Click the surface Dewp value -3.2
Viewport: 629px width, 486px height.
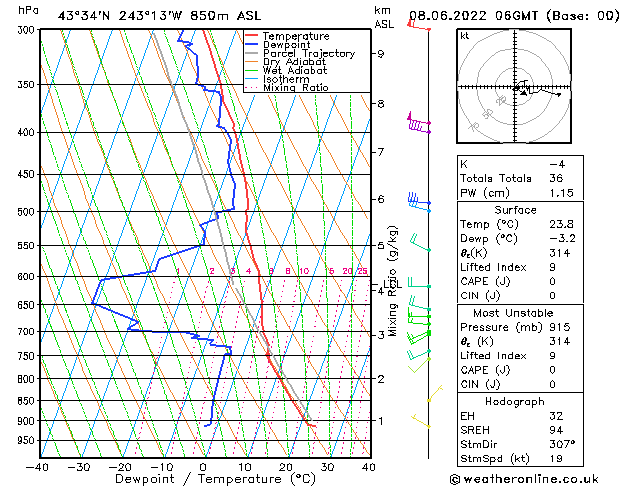pos(562,239)
